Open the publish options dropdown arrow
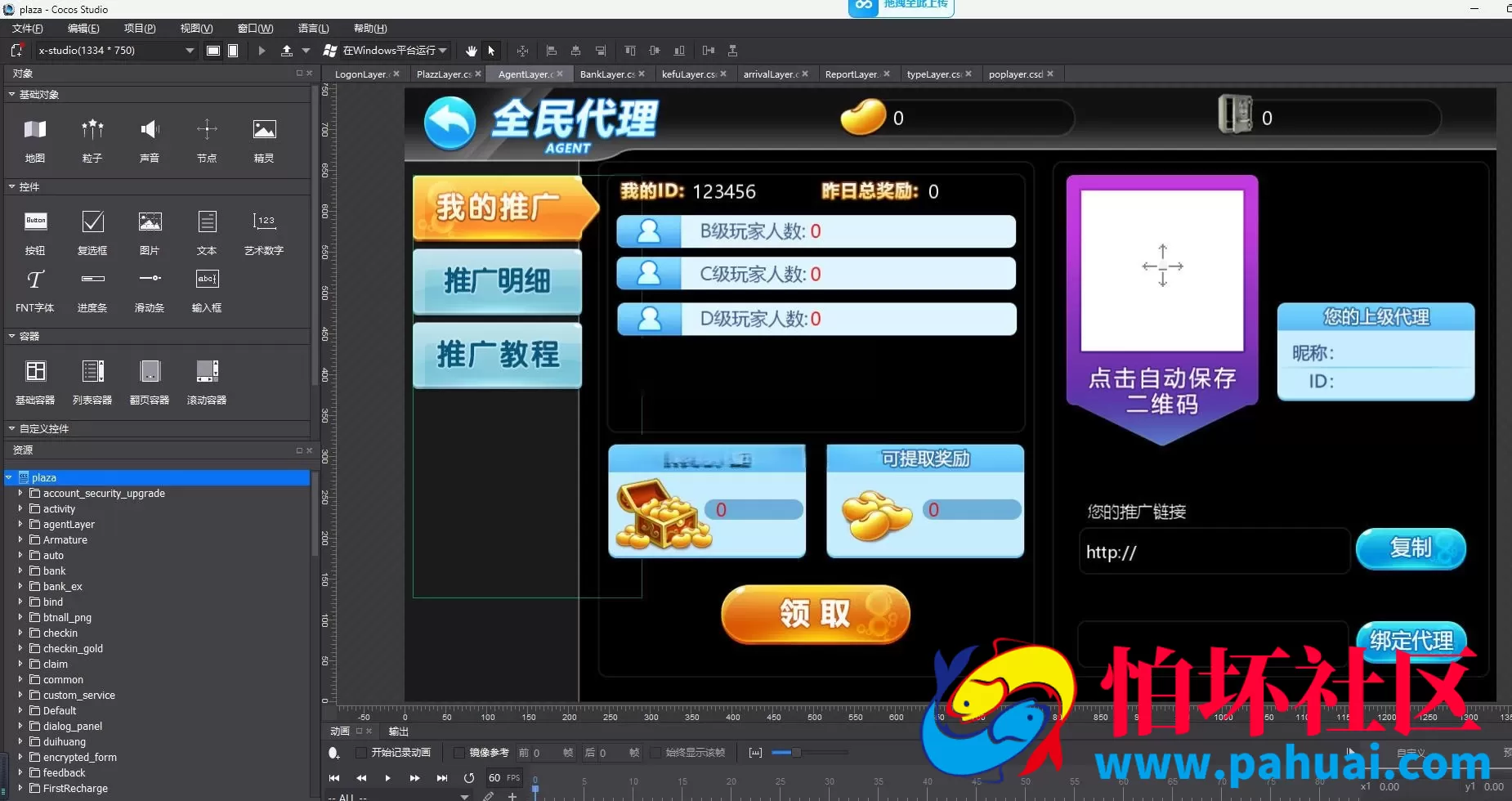This screenshot has height=801, width=1512. (x=306, y=51)
